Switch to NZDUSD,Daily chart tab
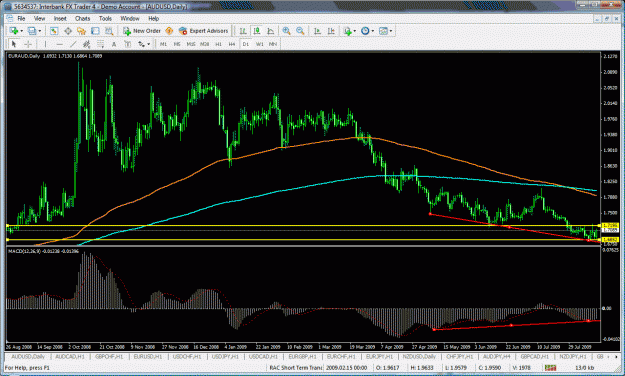The image size is (625, 376). click(x=419, y=356)
